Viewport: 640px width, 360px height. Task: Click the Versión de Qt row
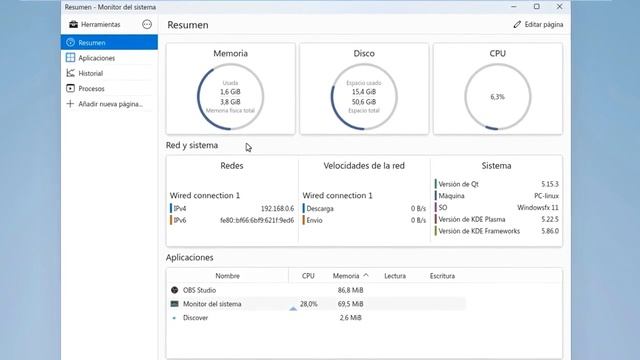click(497, 184)
